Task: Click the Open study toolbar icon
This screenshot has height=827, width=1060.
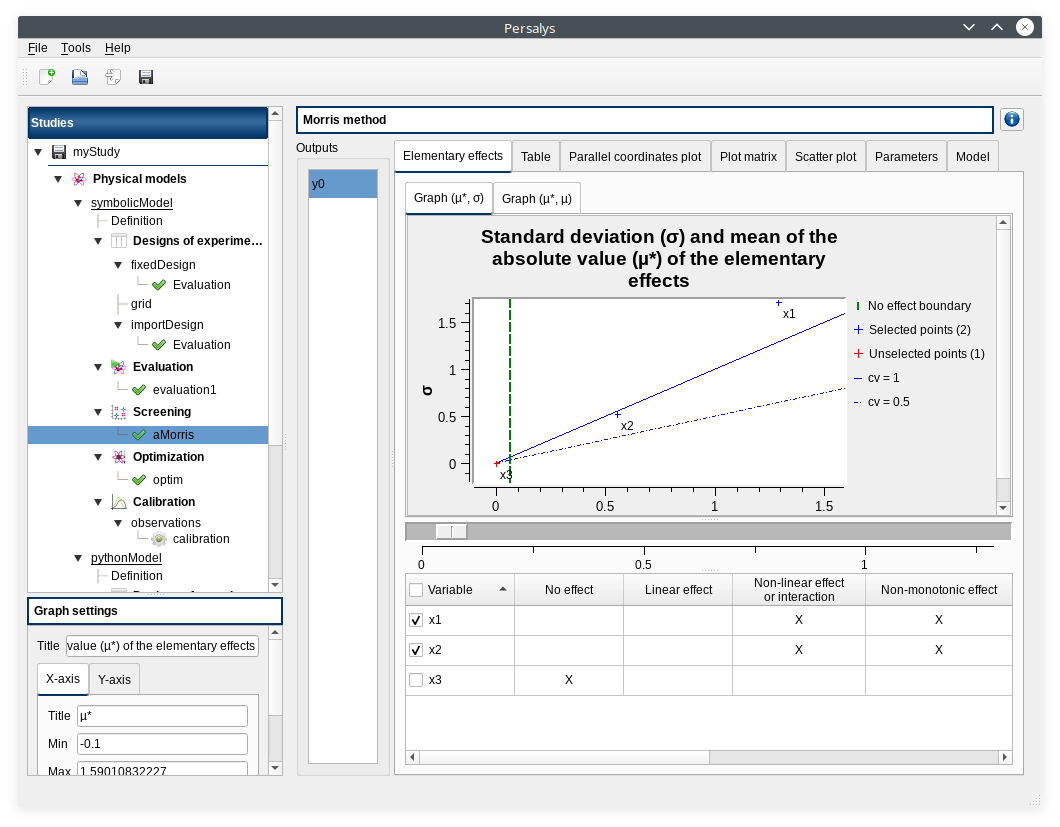Action: click(80, 77)
